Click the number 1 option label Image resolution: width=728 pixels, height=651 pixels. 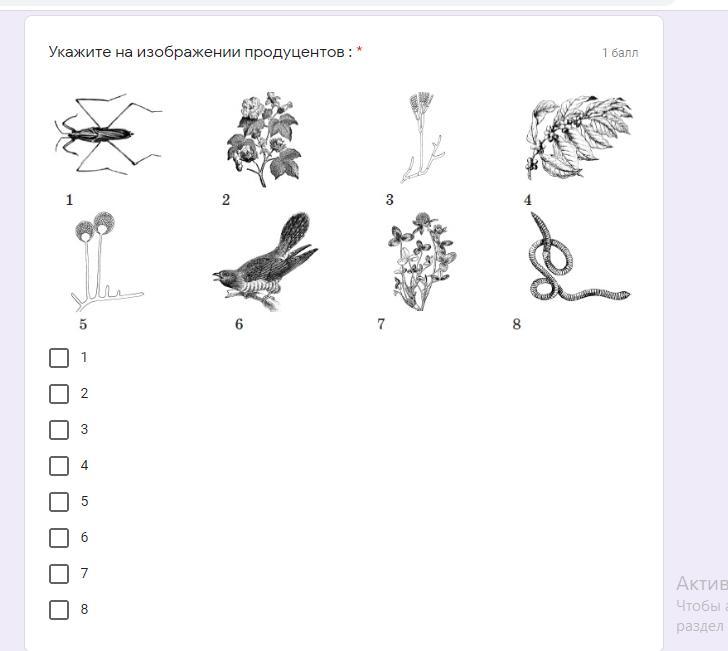coord(84,358)
